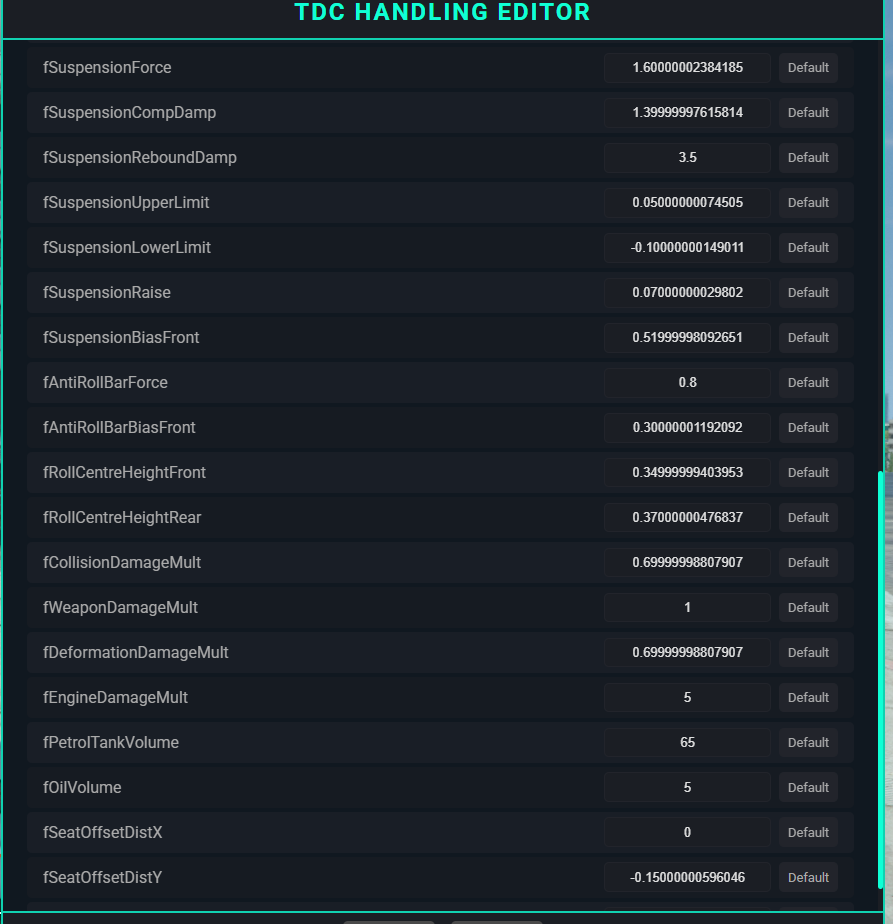Click the fSeatOffsetDistY input field
Viewport: 893px width, 924px height.
click(x=687, y=878)
